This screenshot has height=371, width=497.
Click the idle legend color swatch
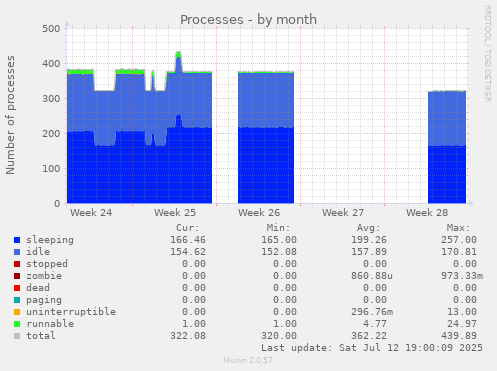tap(17, 252)
